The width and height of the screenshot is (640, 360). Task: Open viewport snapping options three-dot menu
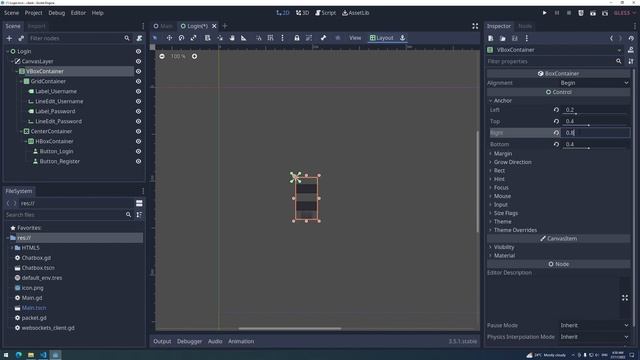[282, 38]
